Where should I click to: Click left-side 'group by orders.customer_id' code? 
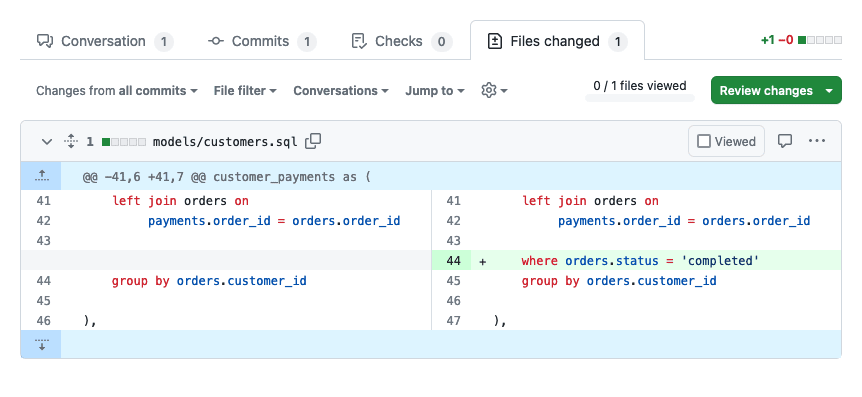point(209,281)
